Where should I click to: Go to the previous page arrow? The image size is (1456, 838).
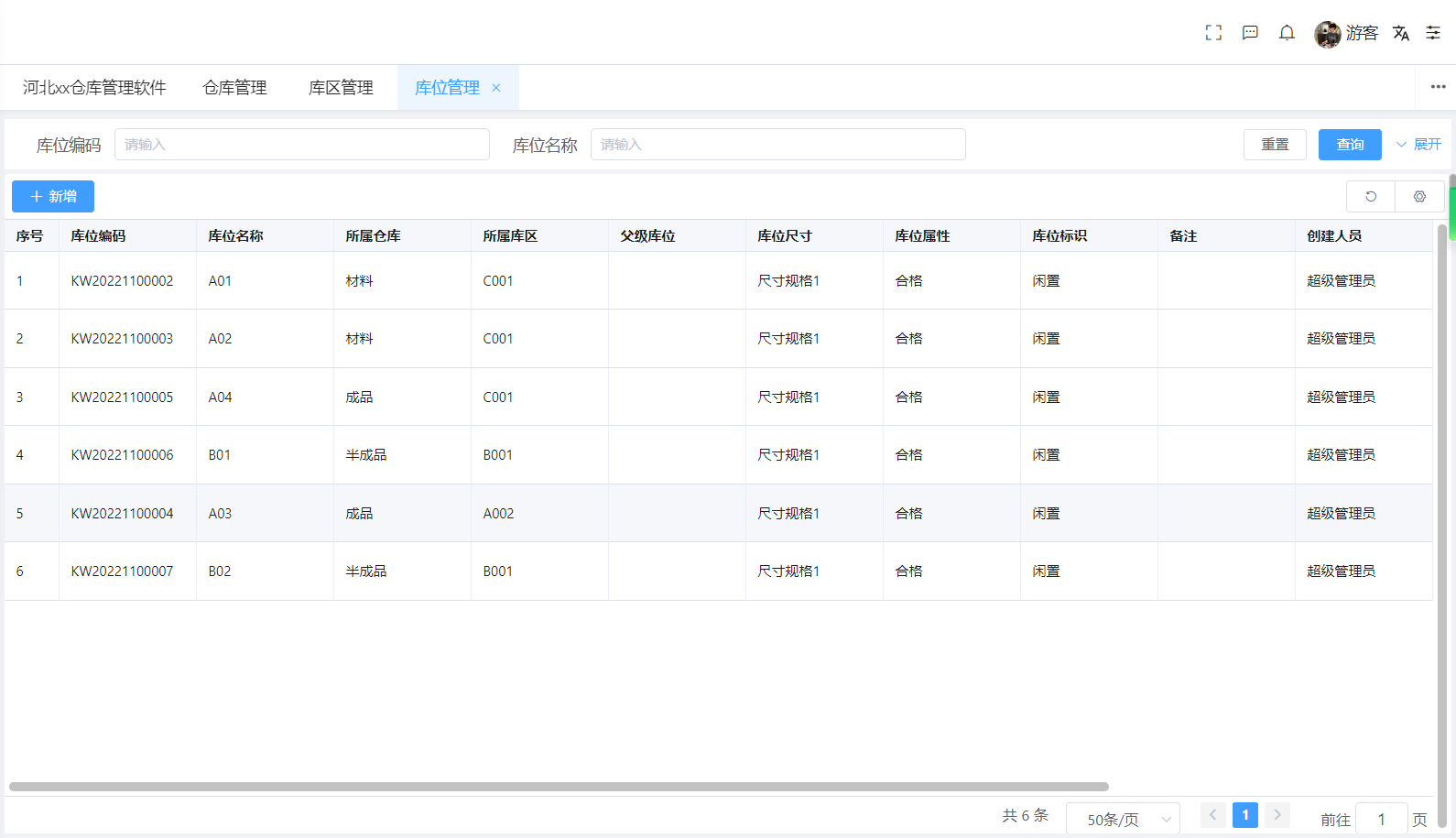coord(1212,814)
